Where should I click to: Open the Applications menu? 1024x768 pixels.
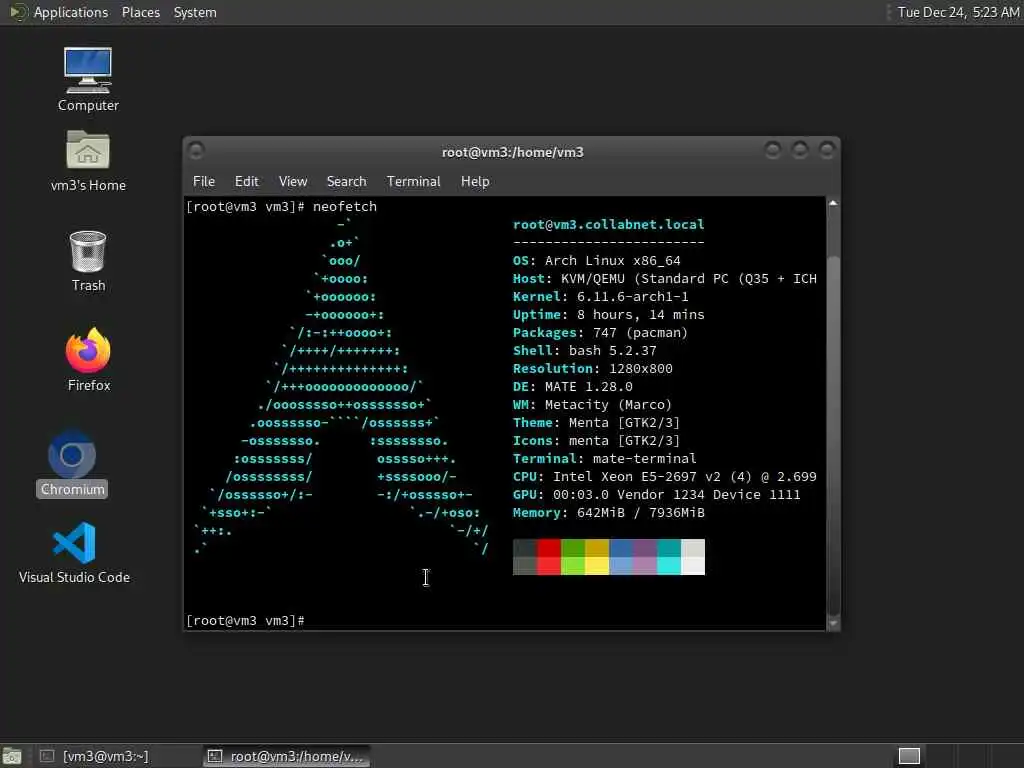(71, 12)
